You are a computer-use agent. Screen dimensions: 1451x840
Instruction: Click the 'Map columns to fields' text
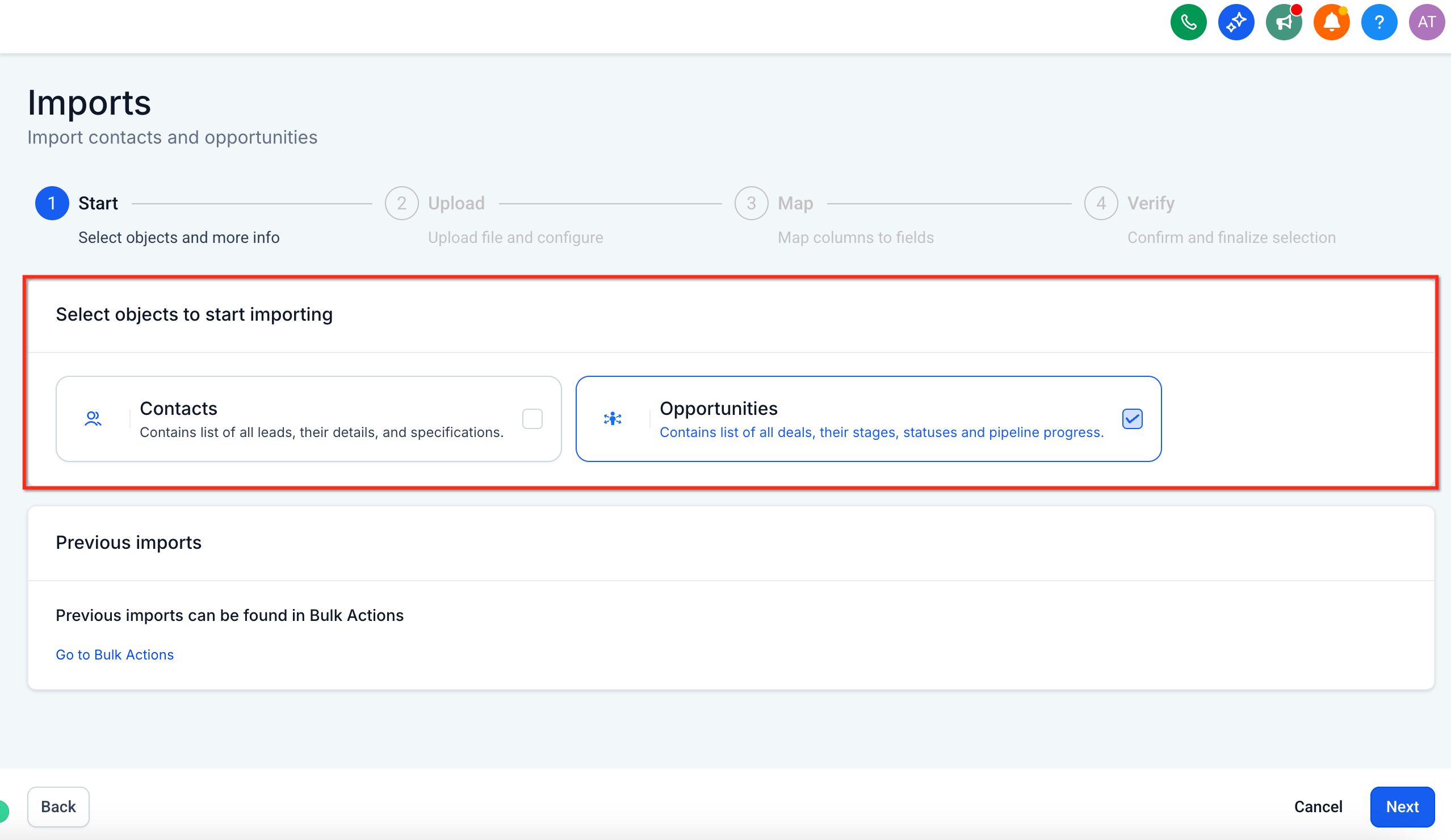click(855, 237)
